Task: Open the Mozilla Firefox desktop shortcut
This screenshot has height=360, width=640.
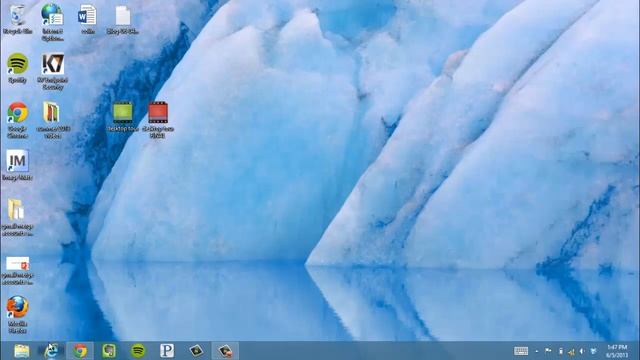Action: (17, 314)
